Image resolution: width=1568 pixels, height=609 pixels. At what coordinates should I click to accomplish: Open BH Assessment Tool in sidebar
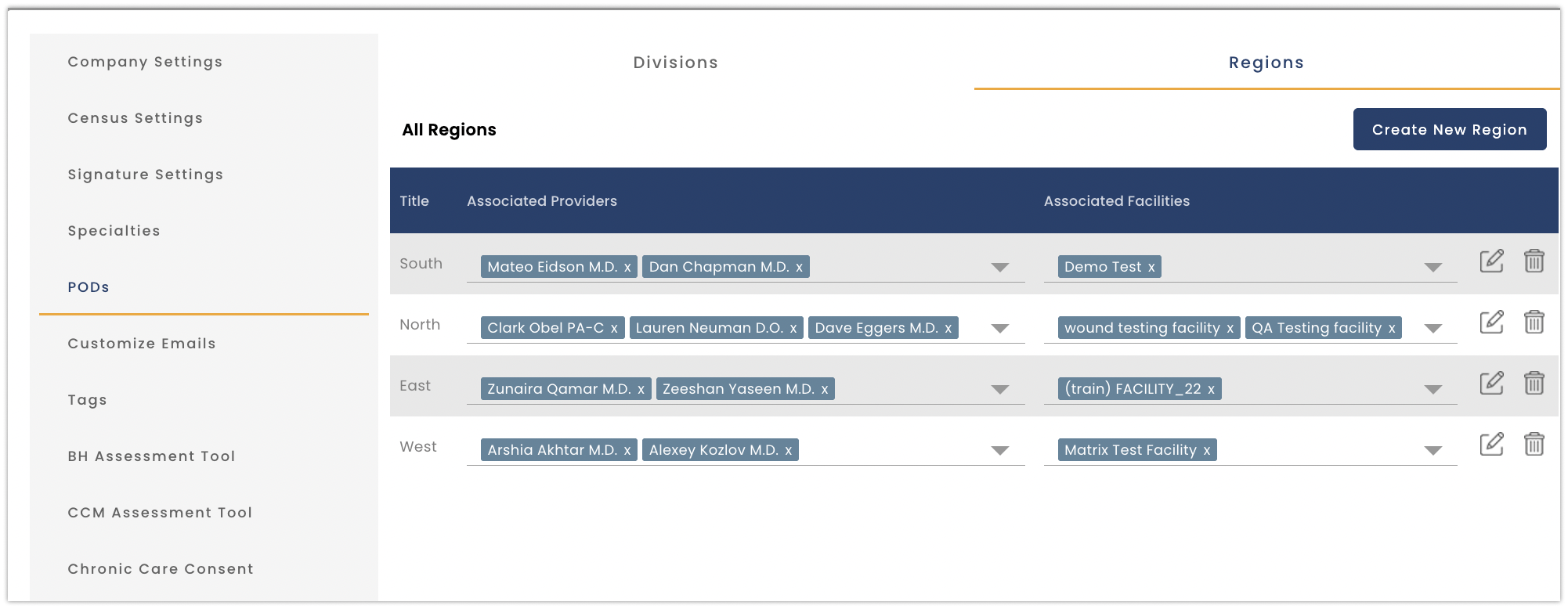coord(152,456)
